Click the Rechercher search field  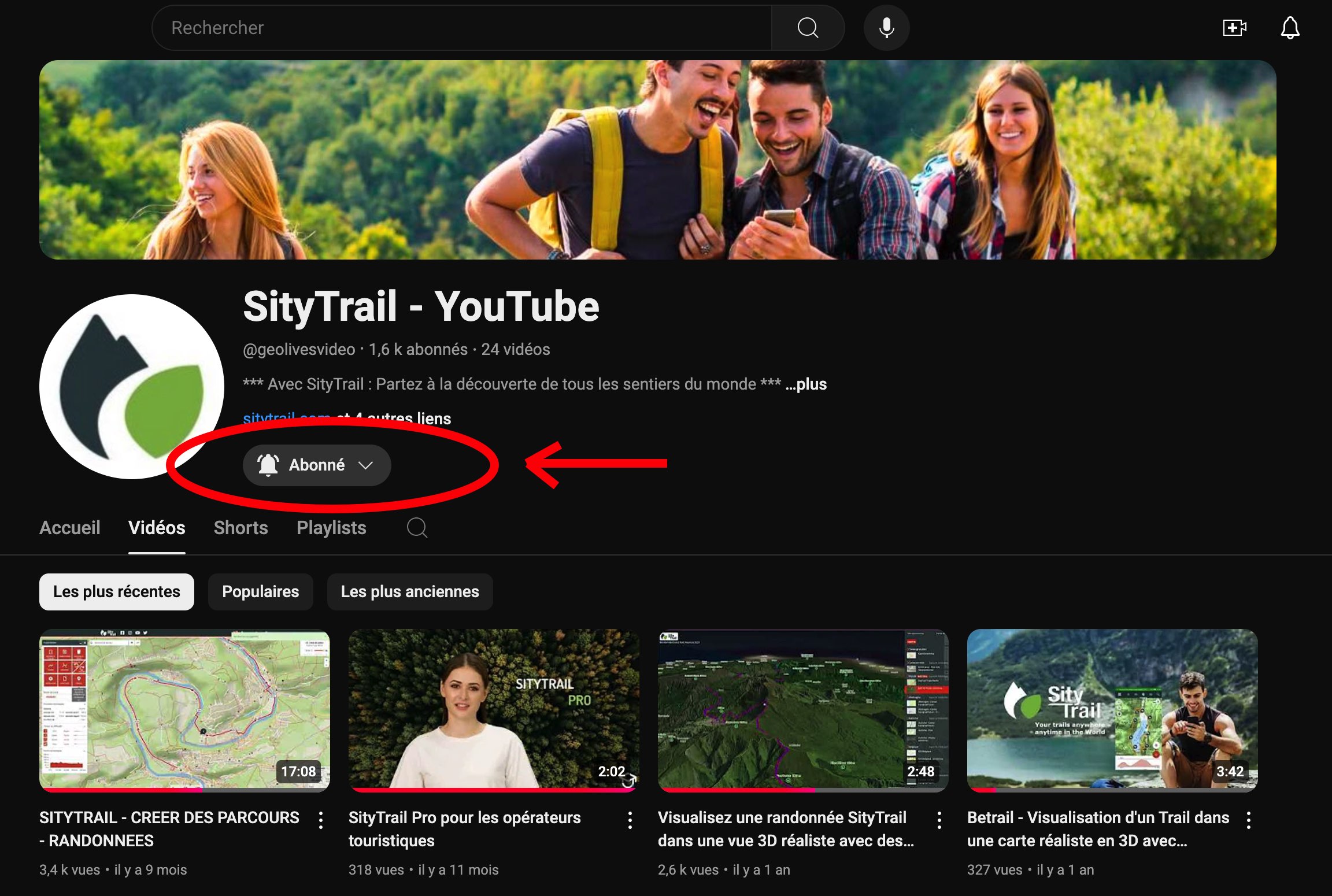pos(461,28)
